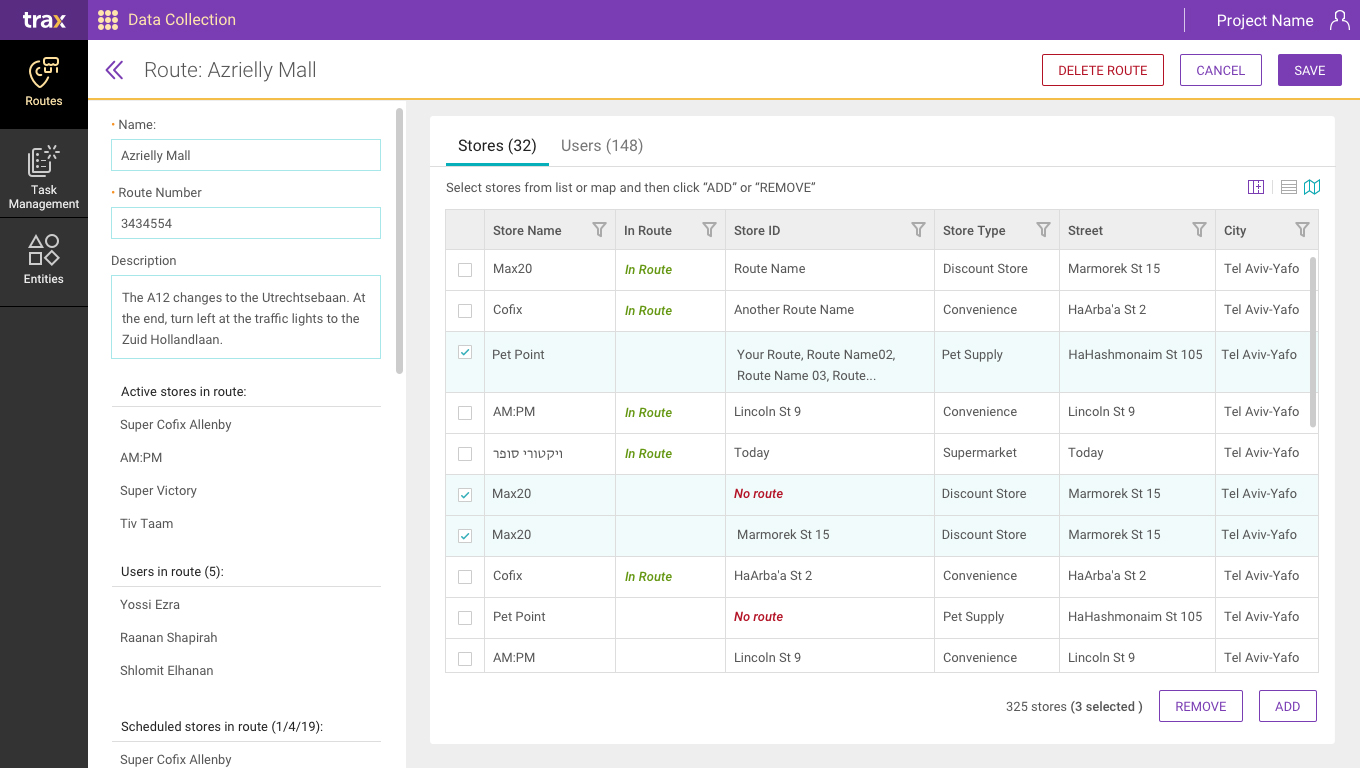Check the Cofix Another Route Name row
Screen dimensions: 1360x768
(465, 311)
